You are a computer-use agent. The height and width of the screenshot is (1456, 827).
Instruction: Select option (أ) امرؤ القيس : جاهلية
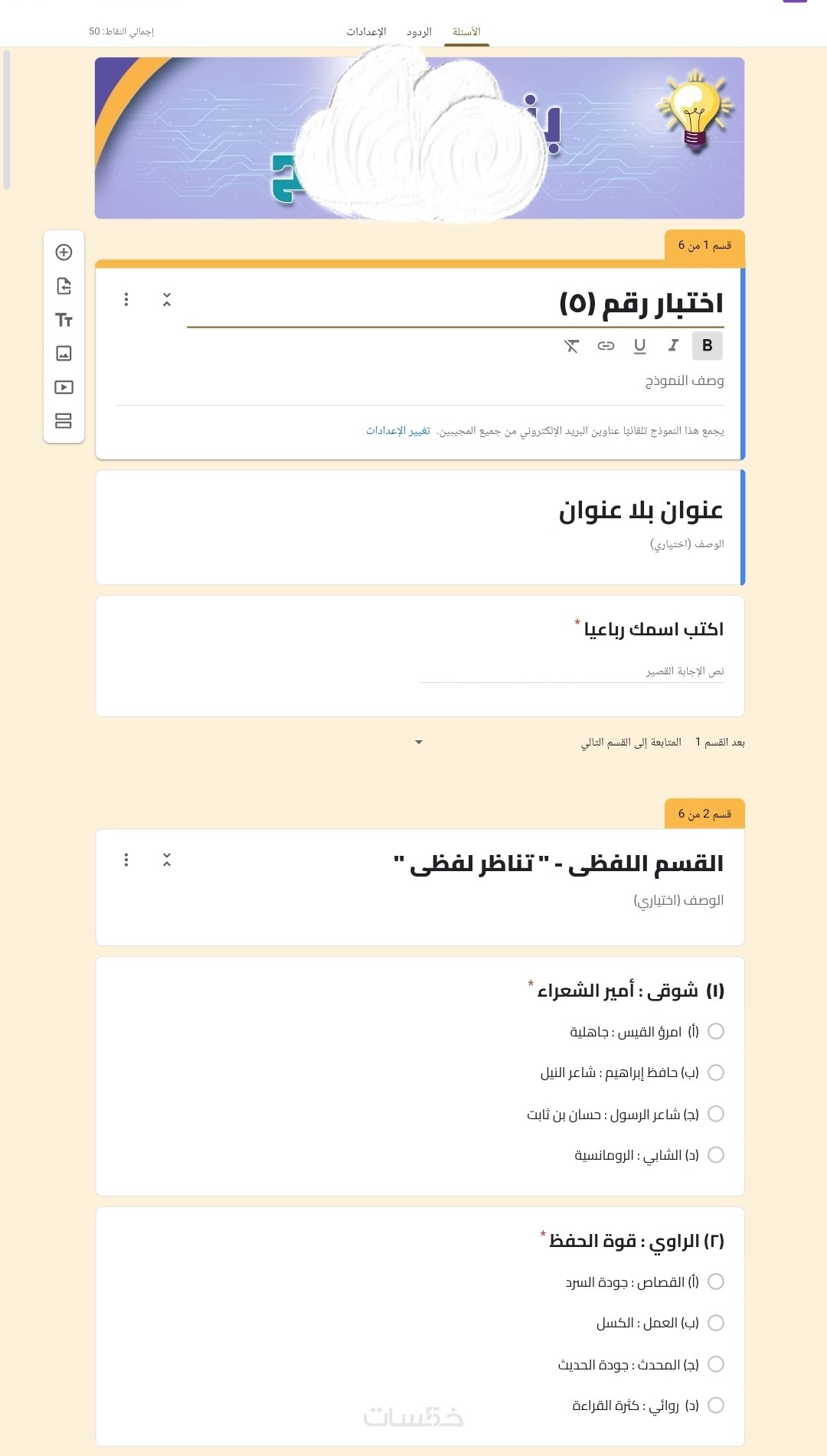716,1031
